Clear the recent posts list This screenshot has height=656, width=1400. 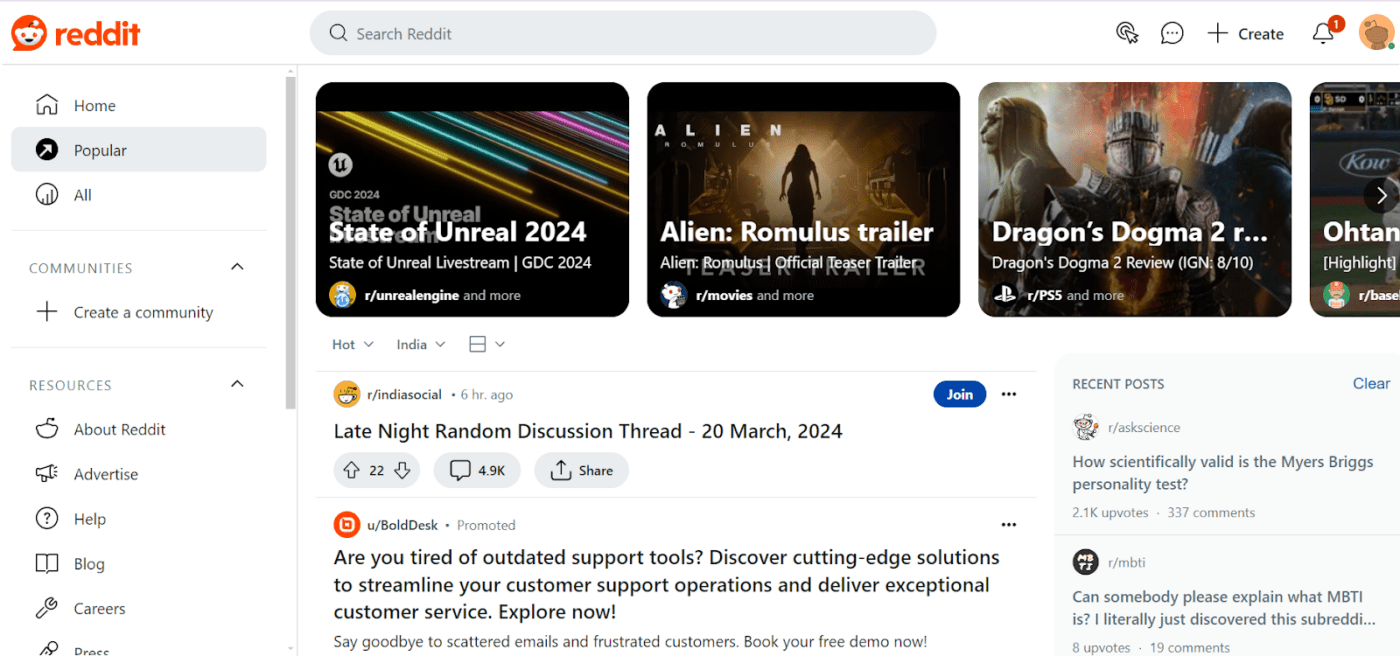(x=1371, y=383)
